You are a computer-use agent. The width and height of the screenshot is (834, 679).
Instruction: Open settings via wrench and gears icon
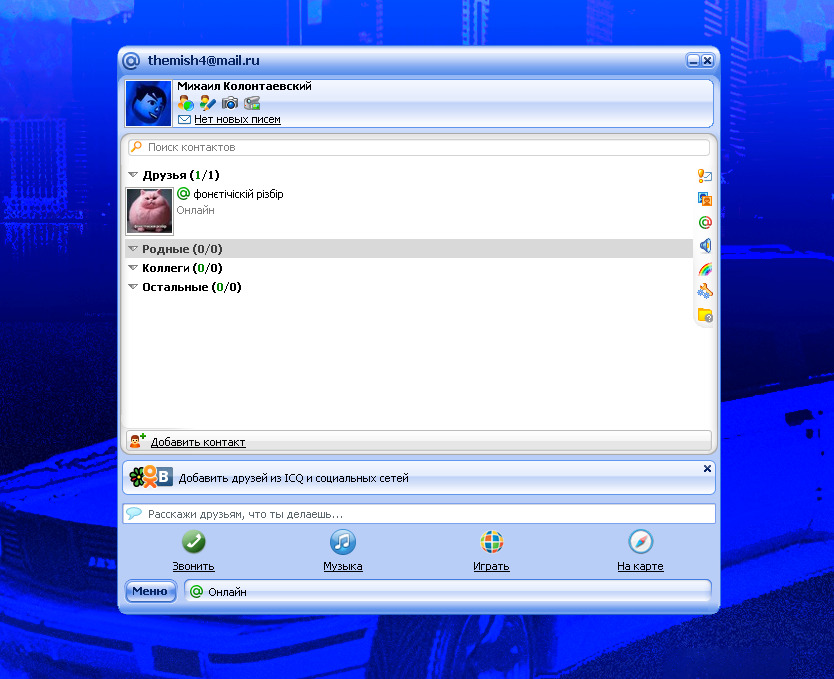[705, 292]
